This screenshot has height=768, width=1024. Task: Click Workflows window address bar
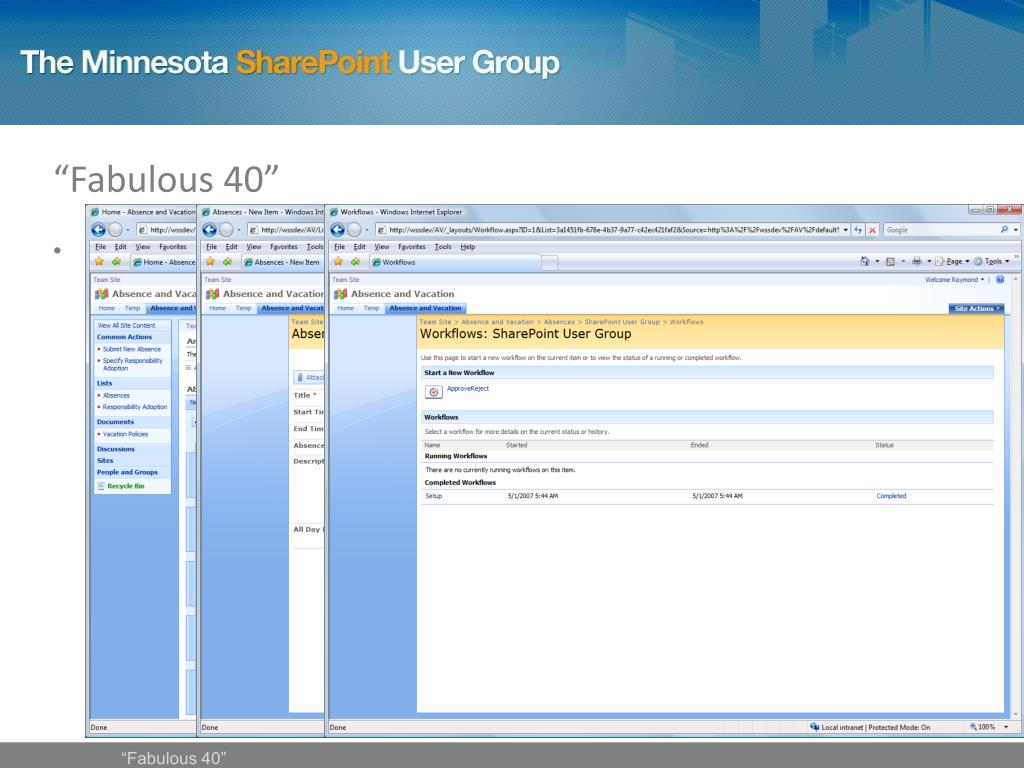coord(613,230)
